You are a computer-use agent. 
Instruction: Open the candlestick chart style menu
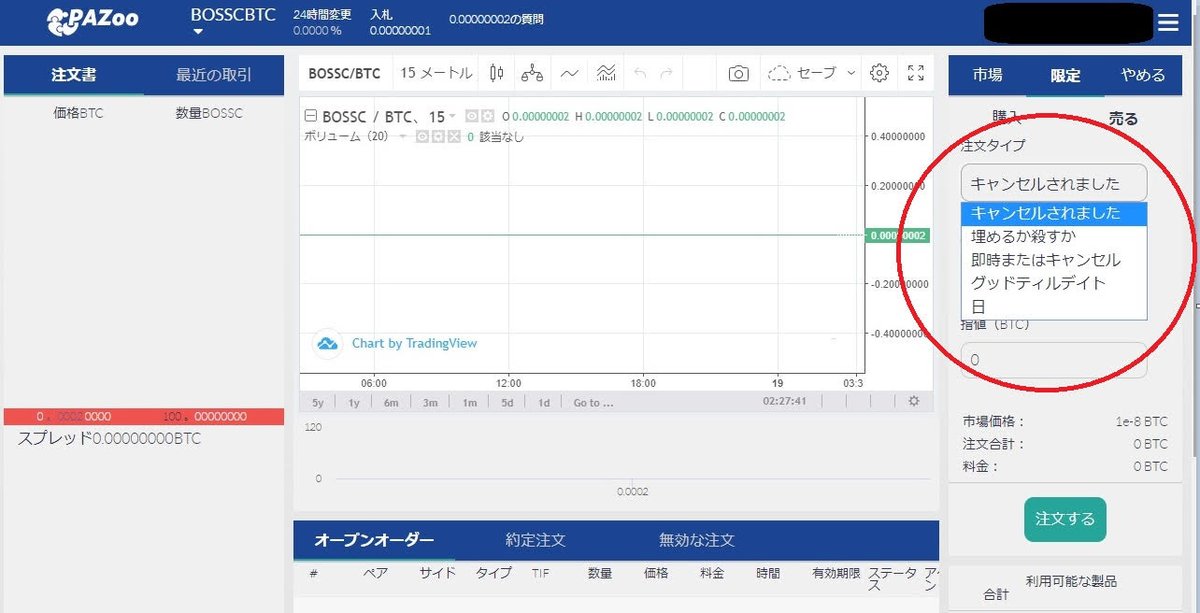click(496, 73)
